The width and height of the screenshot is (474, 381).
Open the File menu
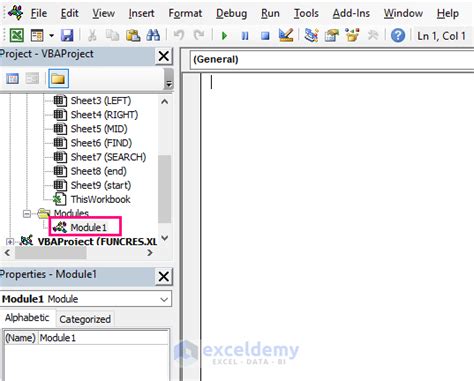pos(39,13)
